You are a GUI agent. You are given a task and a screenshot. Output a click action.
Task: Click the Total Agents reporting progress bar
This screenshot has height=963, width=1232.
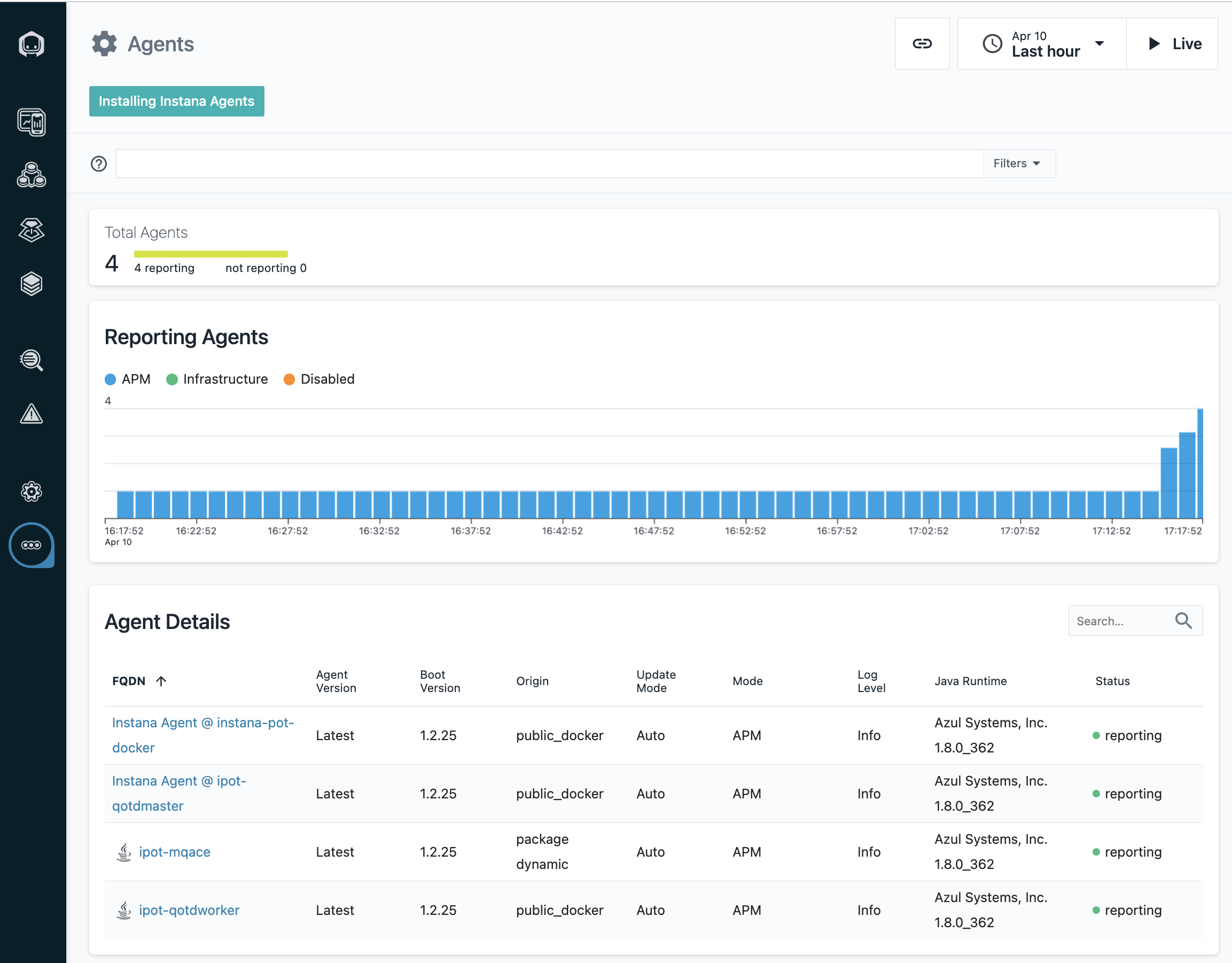tap(211, 254)
